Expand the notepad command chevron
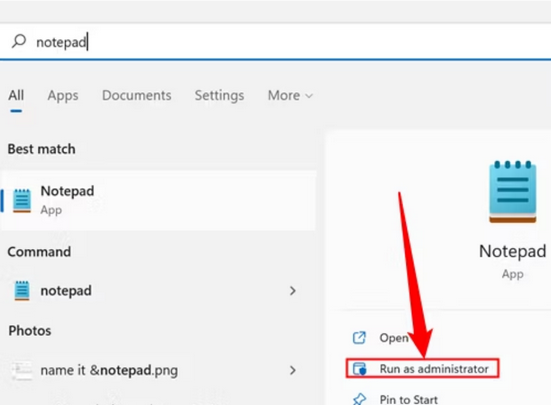Screen dimensions: 551x405 point(292,291)
